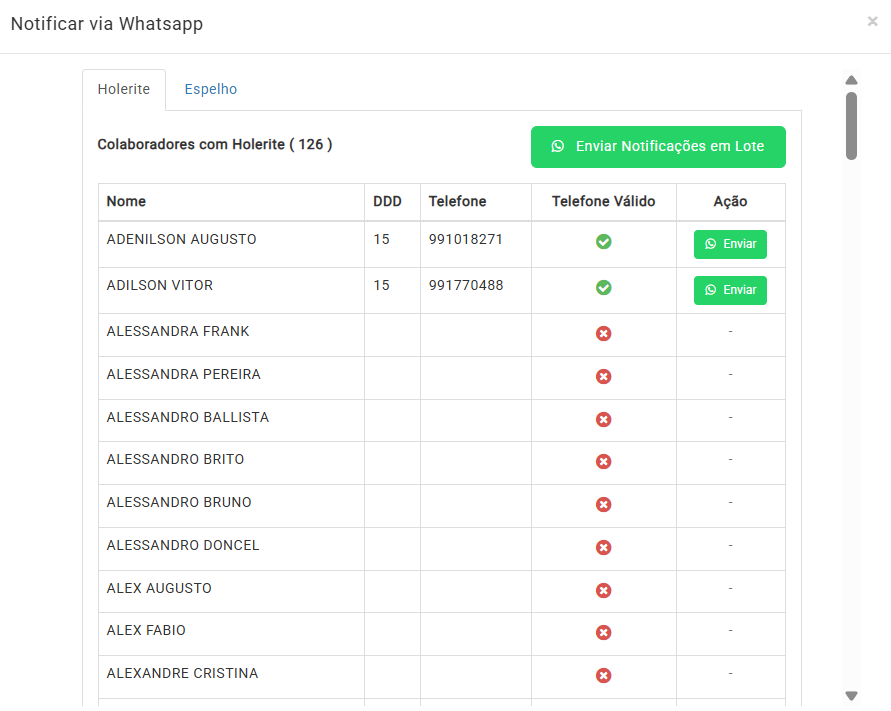Click red invalid icon for ALEX AUGUSTO
891x711 pixels.
[604, 591]
